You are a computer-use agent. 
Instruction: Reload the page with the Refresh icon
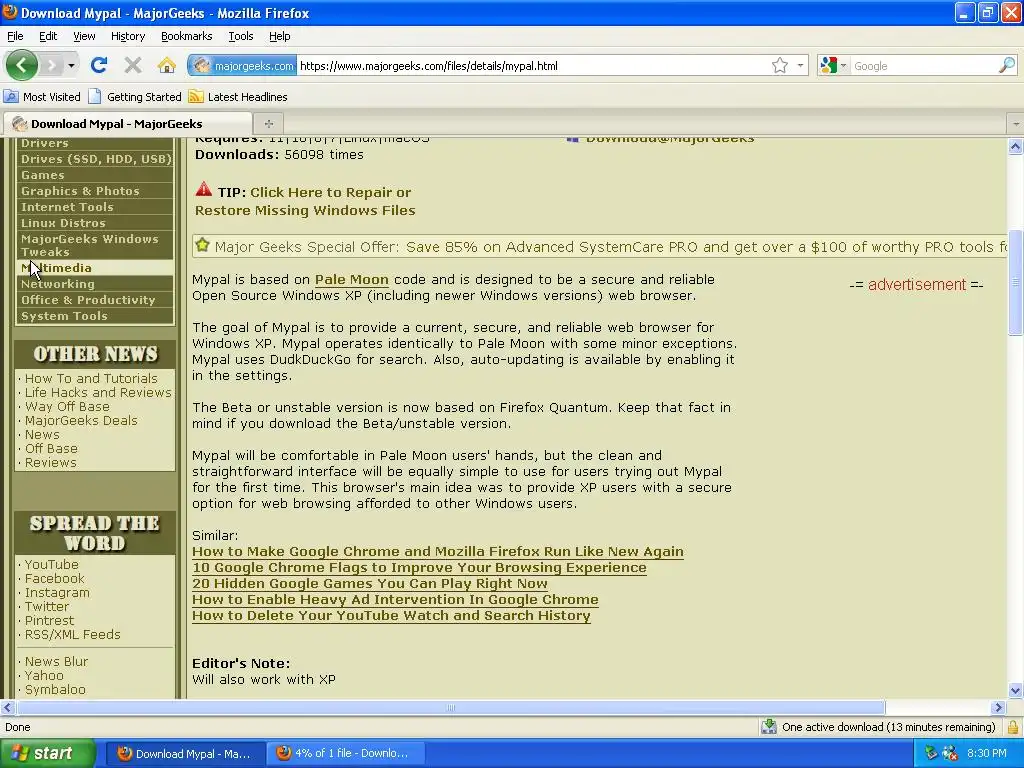(99, 65)
